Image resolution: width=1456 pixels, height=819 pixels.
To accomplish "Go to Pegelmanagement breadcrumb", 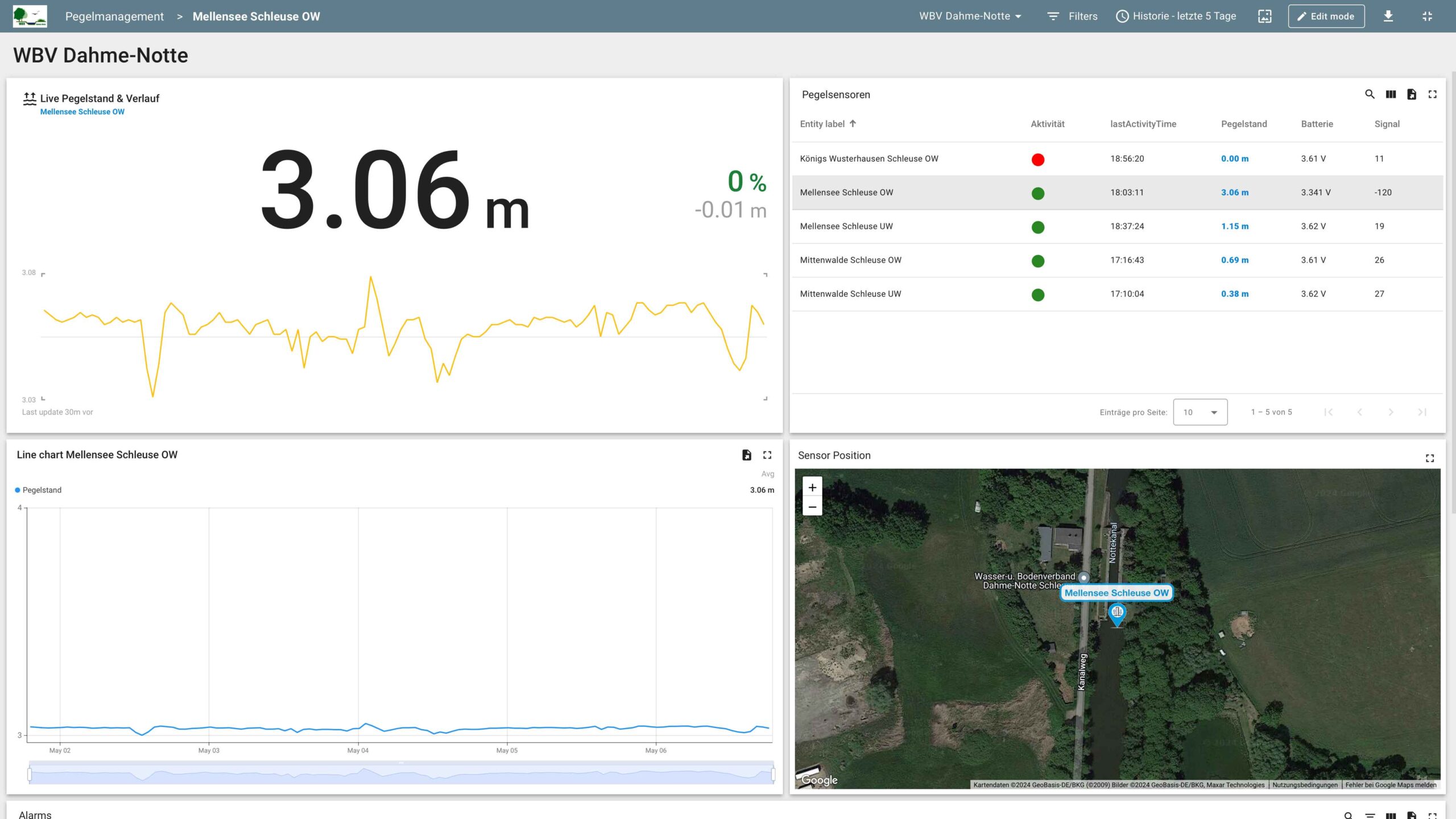I will tap(114, 16).
